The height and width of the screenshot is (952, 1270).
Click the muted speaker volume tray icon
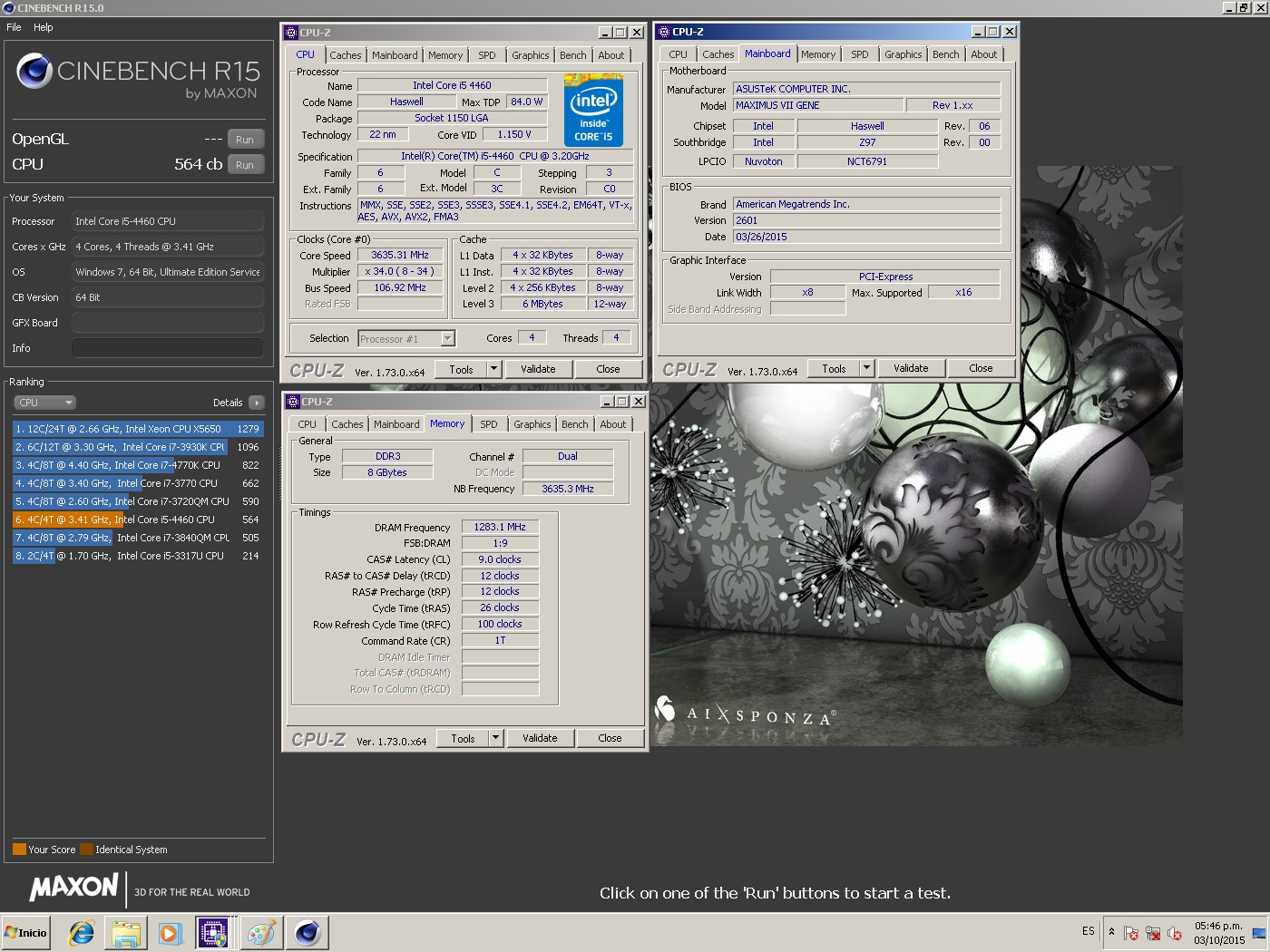coord(1175,933)
